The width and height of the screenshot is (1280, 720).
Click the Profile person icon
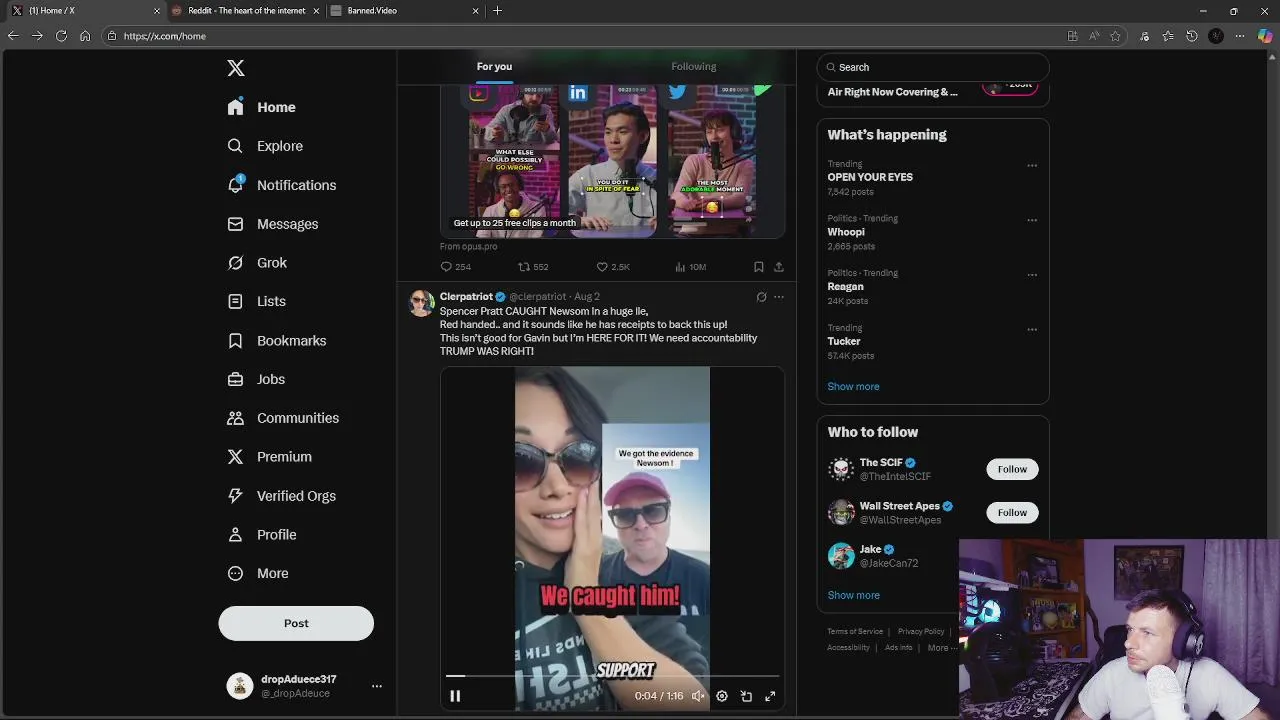point(235,535)
